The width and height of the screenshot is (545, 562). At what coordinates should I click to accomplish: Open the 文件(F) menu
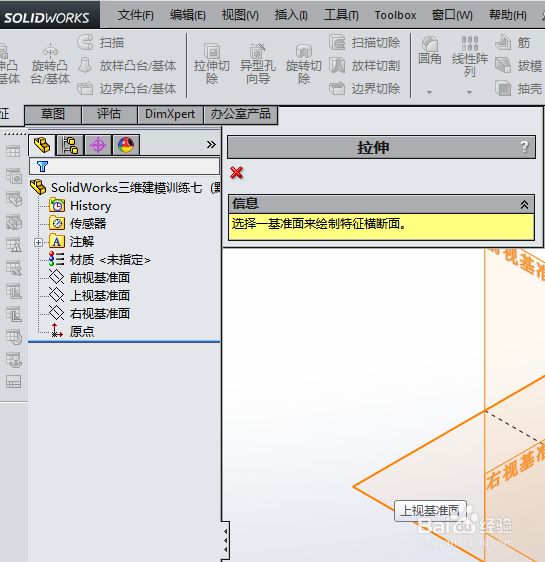[x=135, y=15]
